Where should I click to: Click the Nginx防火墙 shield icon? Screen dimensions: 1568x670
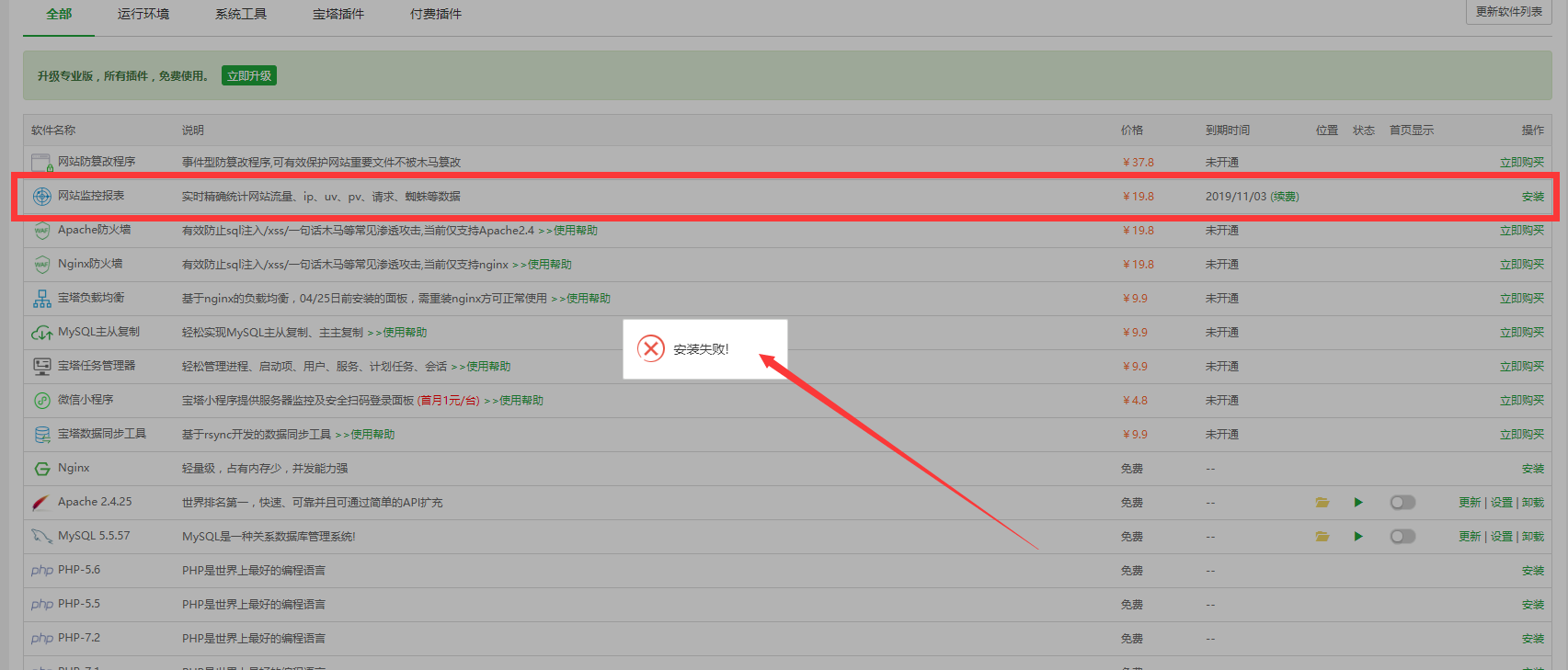(x=41, y=265)
